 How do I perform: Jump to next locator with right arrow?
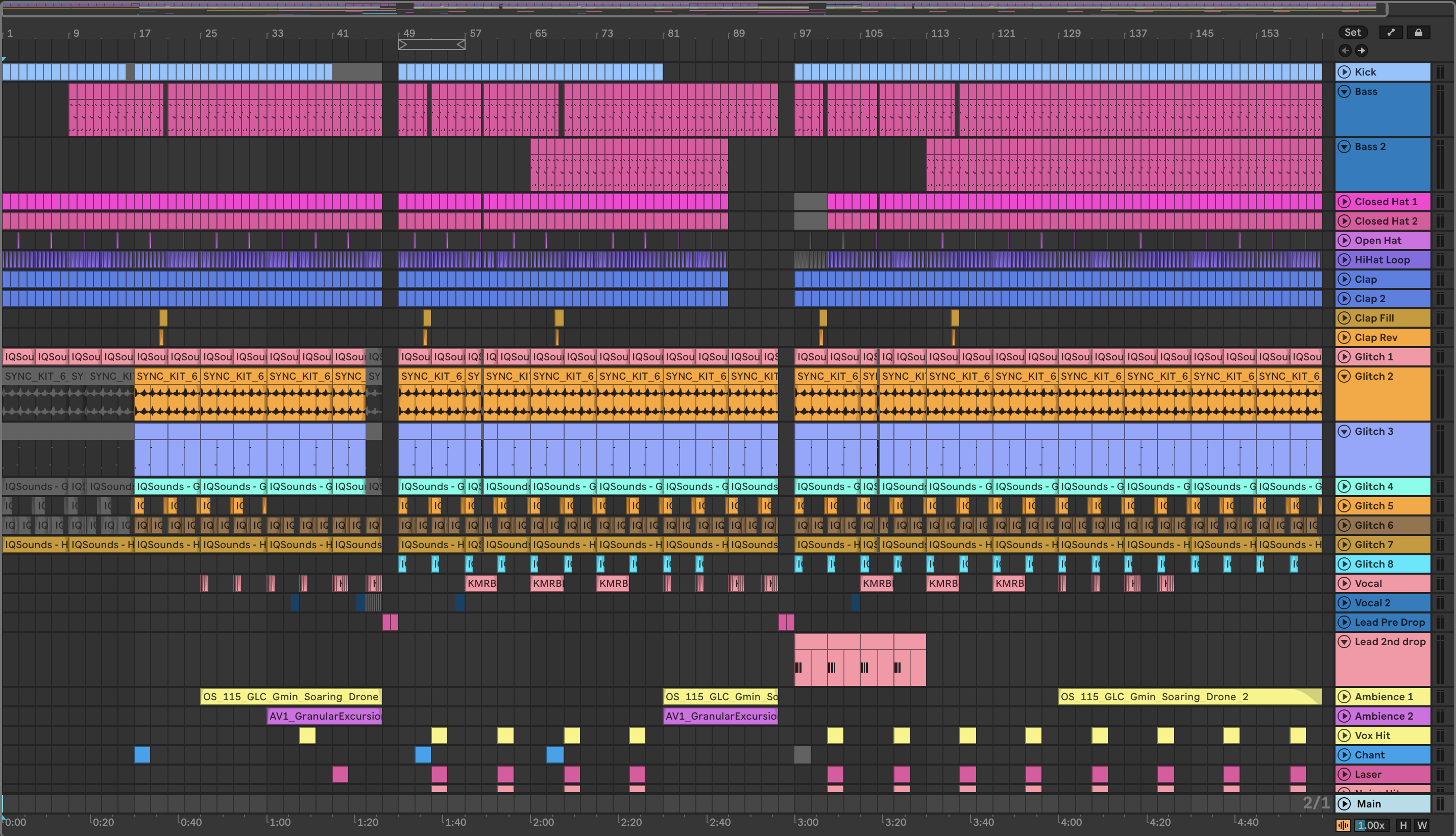point(1361,51)
